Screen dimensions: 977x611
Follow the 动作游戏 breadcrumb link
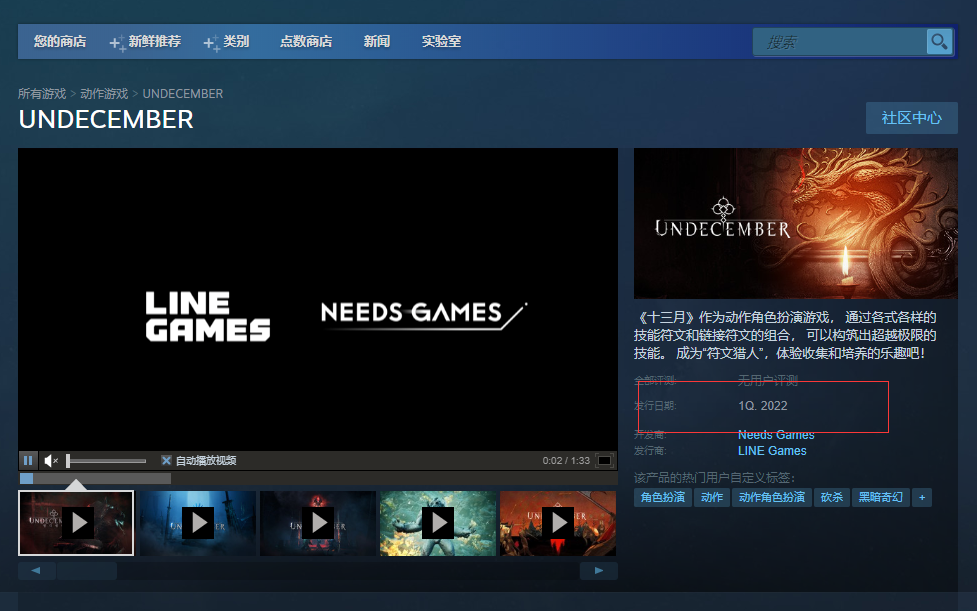(x=104, y=93)
